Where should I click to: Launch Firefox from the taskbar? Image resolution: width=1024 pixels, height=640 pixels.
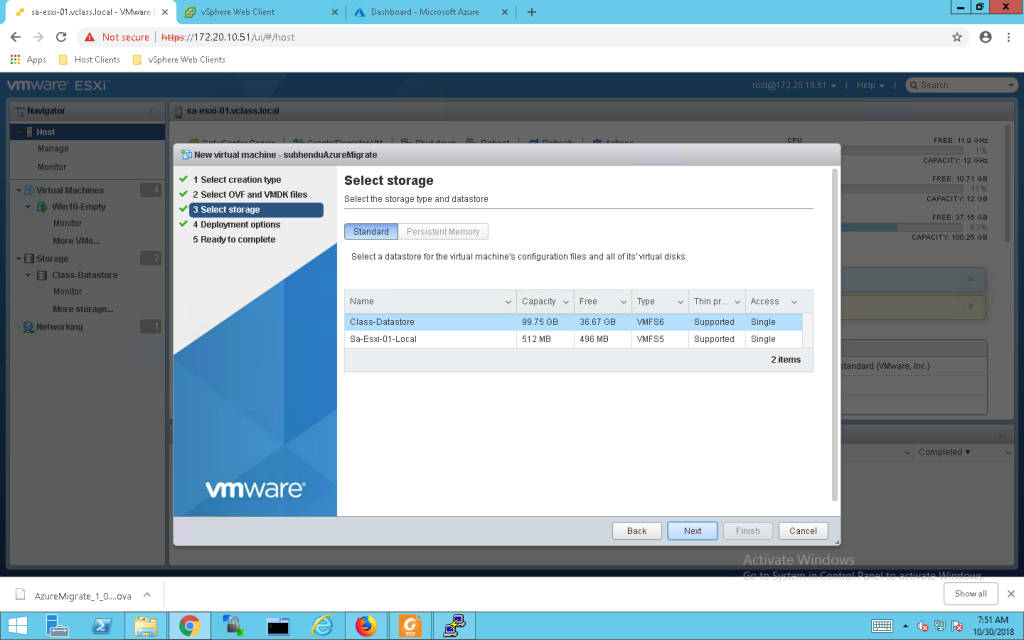(x=366, y=626)
